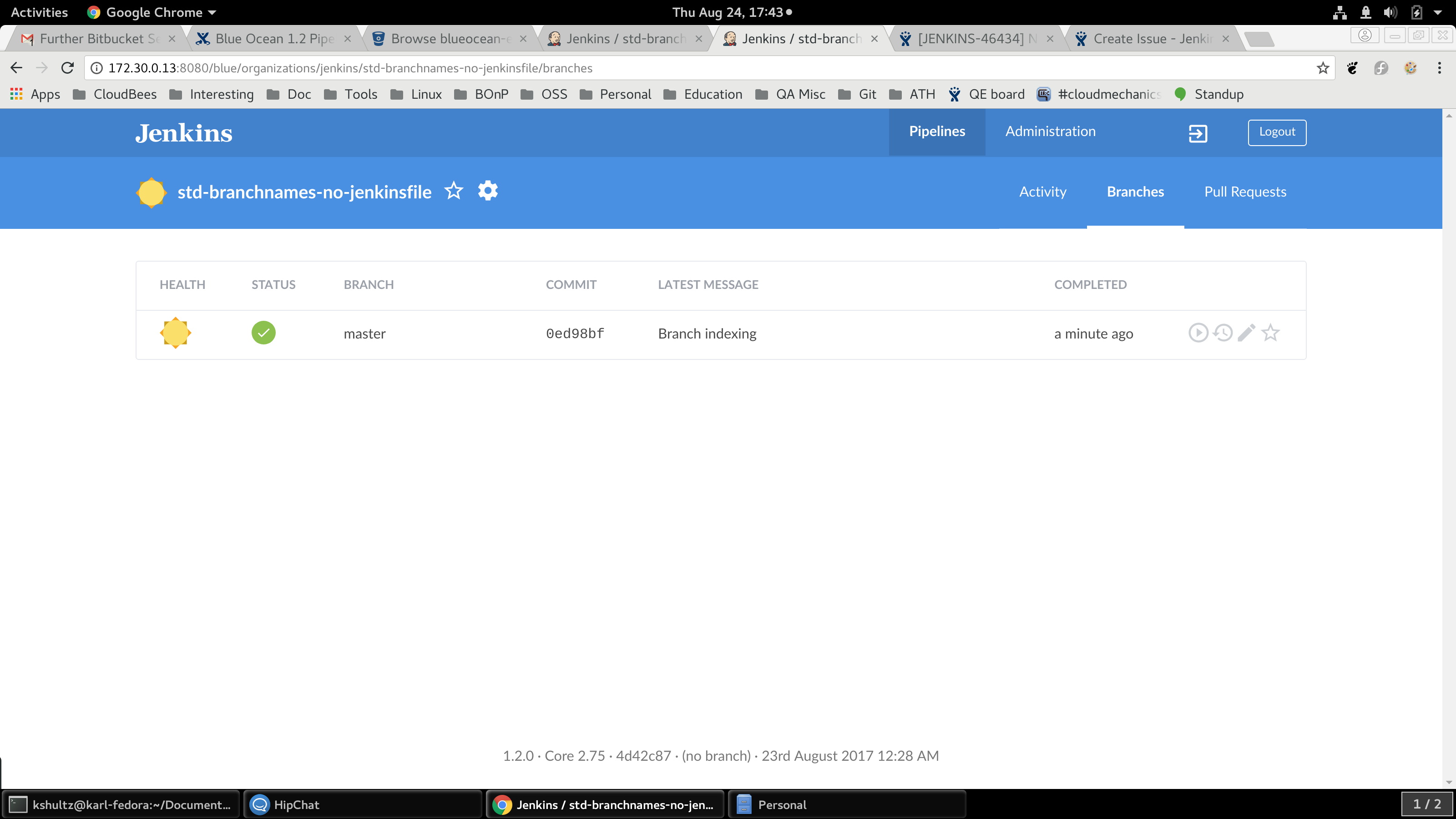The height and width of the screenshot is (819, 1456).
Task: Switch to the Activity tab
Action: [1042, 192]
